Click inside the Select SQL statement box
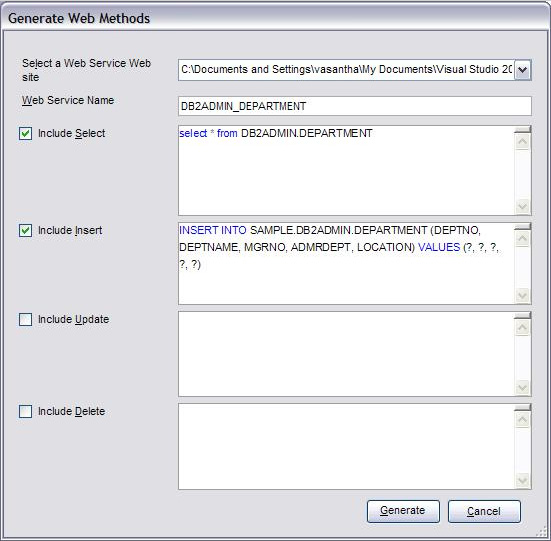The width and height of the screenshot is (551, 541). (x=346, y=170)
